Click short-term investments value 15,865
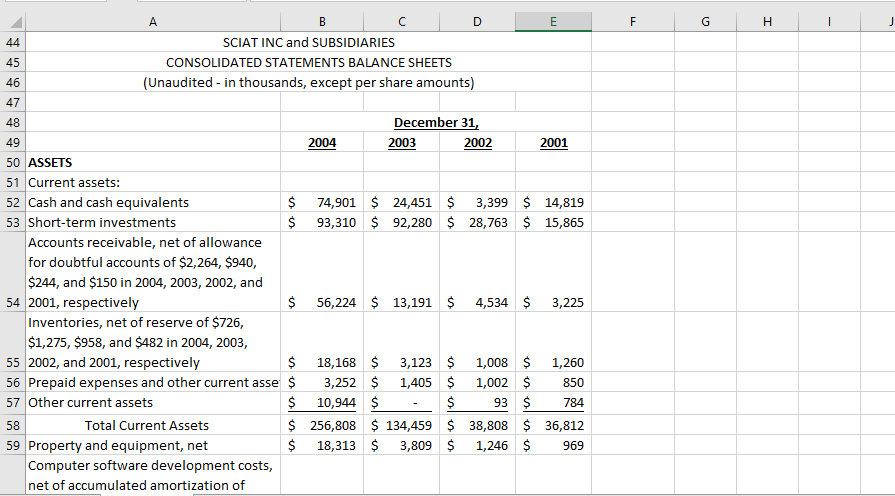 (x=553, y=222)
